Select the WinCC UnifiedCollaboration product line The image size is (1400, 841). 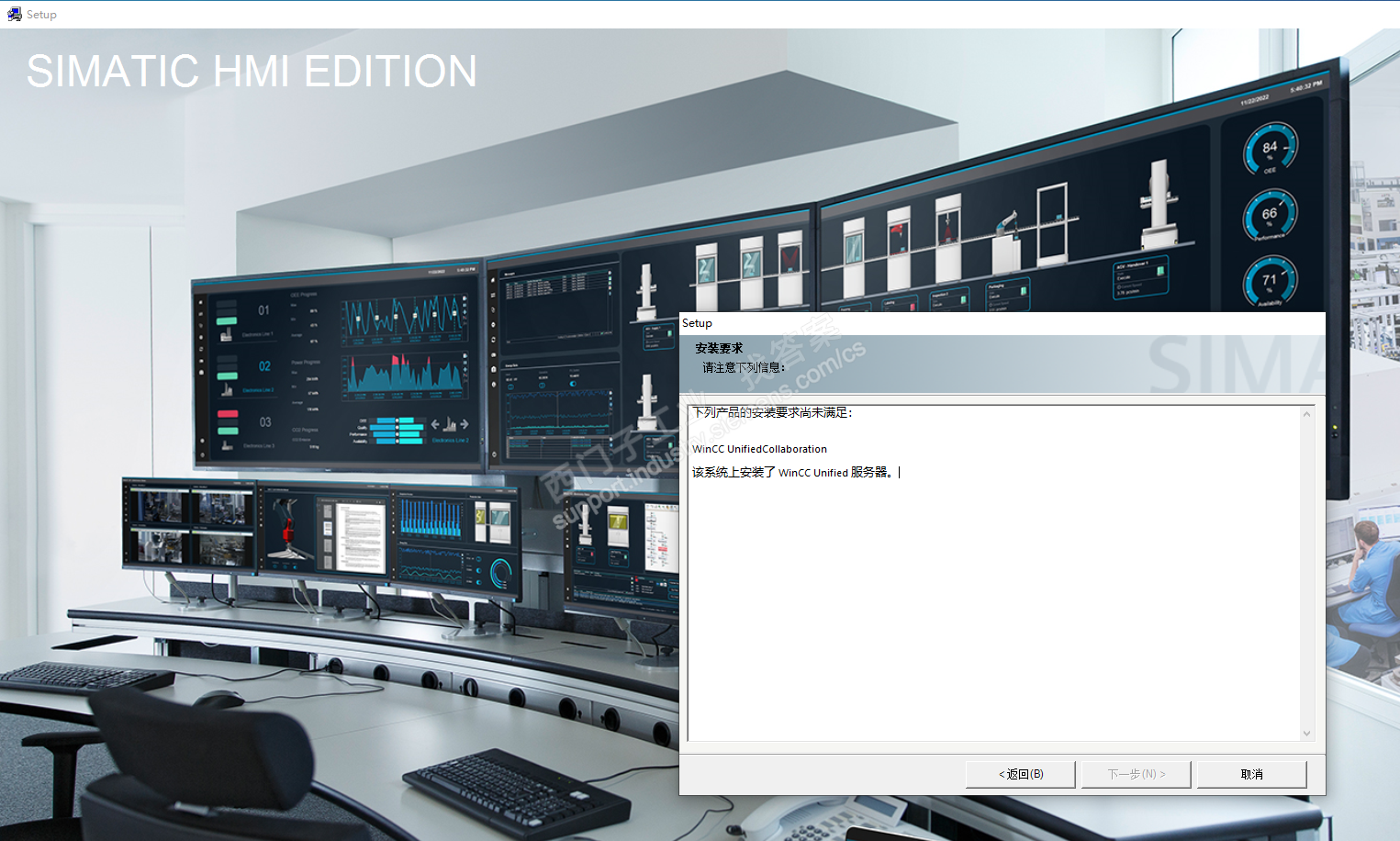(x=759, y=449)
